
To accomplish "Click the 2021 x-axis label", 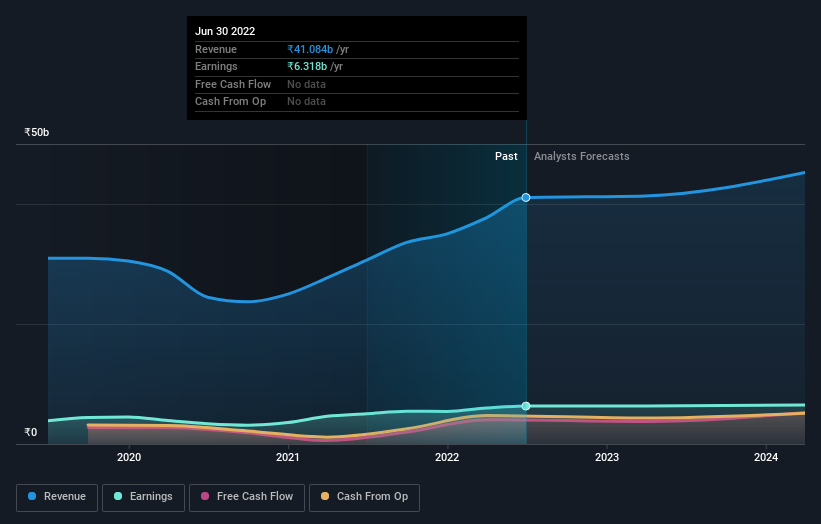I will [288, 457].
